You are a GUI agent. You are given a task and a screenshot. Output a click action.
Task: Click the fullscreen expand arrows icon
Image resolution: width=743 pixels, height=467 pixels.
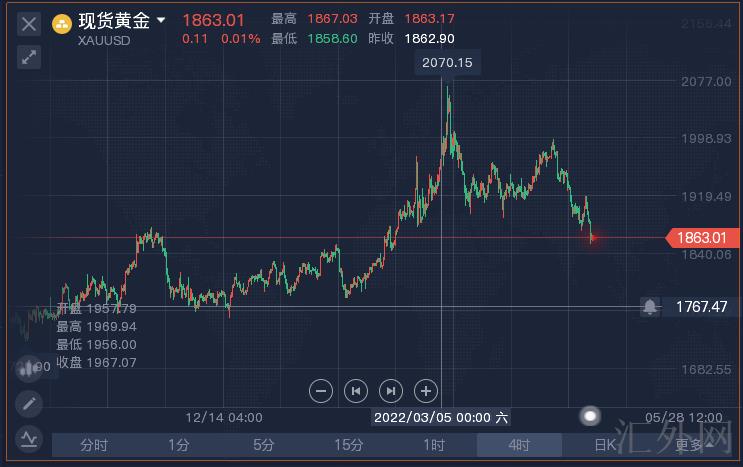pyautogui.click(x=29, y=58)
